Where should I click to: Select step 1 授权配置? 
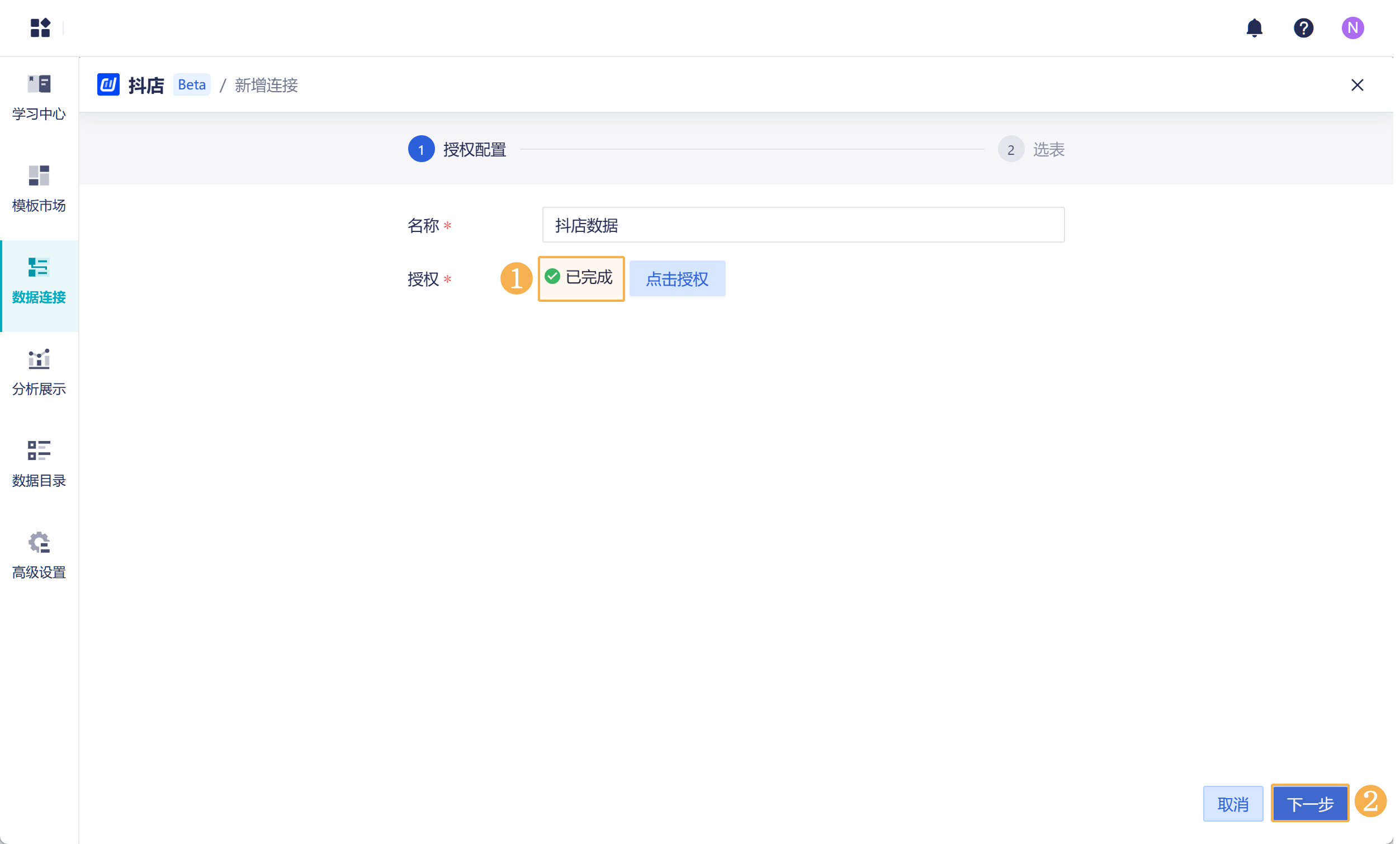point(421,149)
